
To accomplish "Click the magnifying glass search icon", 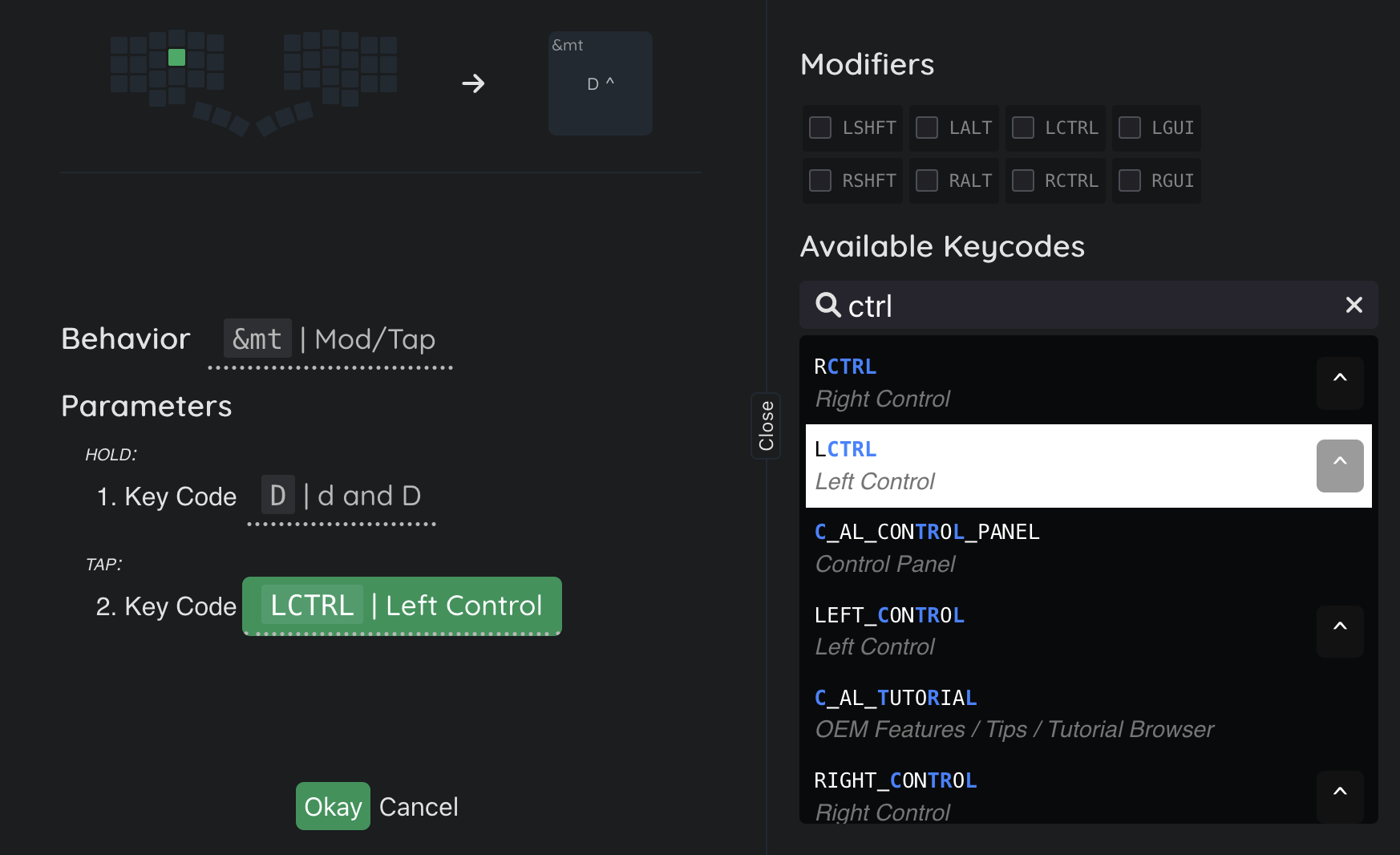I will click(827, 305).
